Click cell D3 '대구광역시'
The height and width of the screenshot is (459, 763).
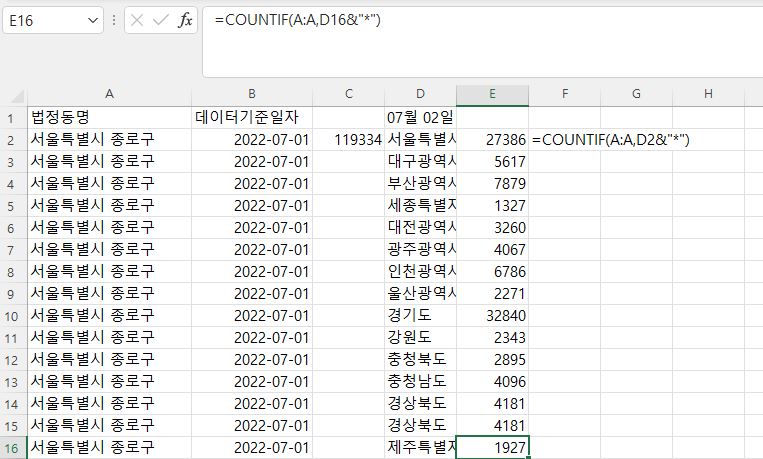[x=420, y=162]
